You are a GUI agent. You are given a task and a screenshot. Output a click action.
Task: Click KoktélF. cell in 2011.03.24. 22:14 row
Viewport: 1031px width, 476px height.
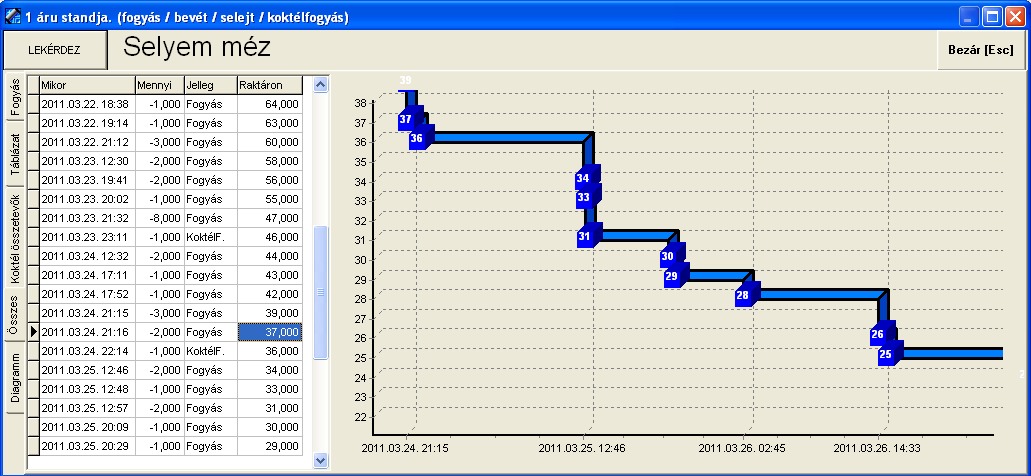click(210, 352)
